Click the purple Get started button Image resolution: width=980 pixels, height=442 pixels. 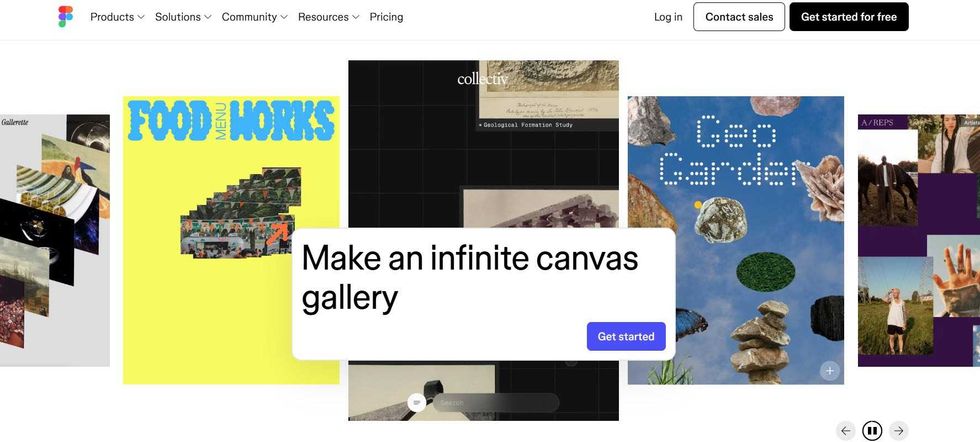[626, 336]
